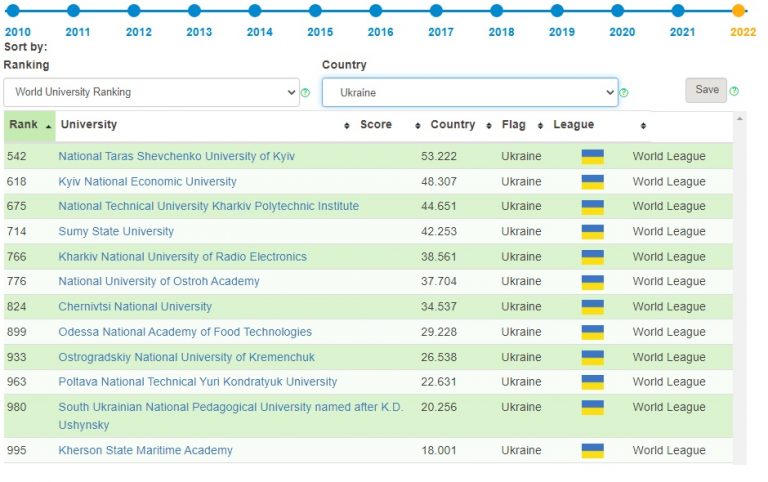Select year 2010 on the timeline

coord(13,10)
